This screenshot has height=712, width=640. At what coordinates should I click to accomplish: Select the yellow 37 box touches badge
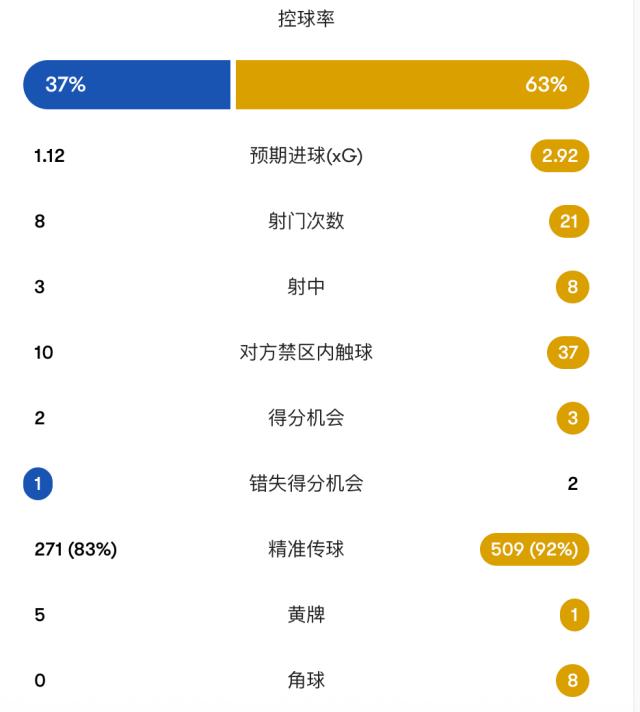(x=568, y=352)
